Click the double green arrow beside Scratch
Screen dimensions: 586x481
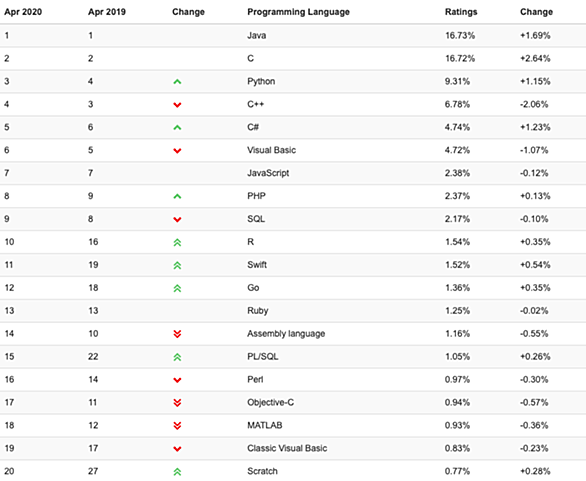pyautogui.click(x=177, y=472)
